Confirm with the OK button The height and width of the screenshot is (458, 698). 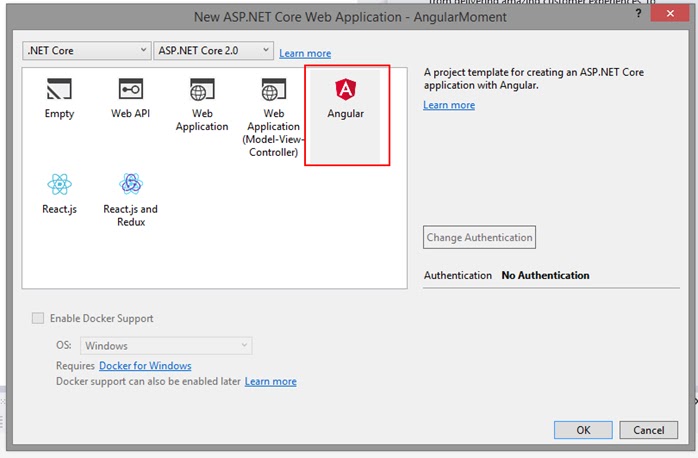pos(583,430)
